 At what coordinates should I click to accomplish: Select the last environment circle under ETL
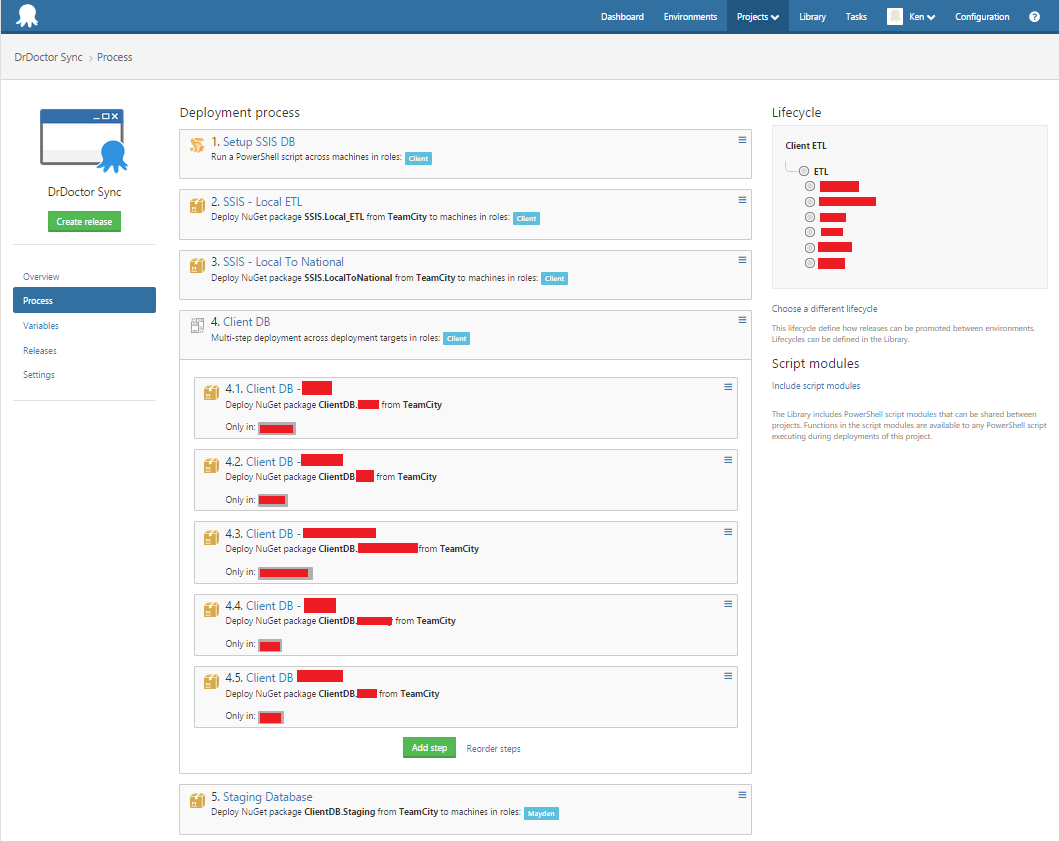click(x=810, y=263)
